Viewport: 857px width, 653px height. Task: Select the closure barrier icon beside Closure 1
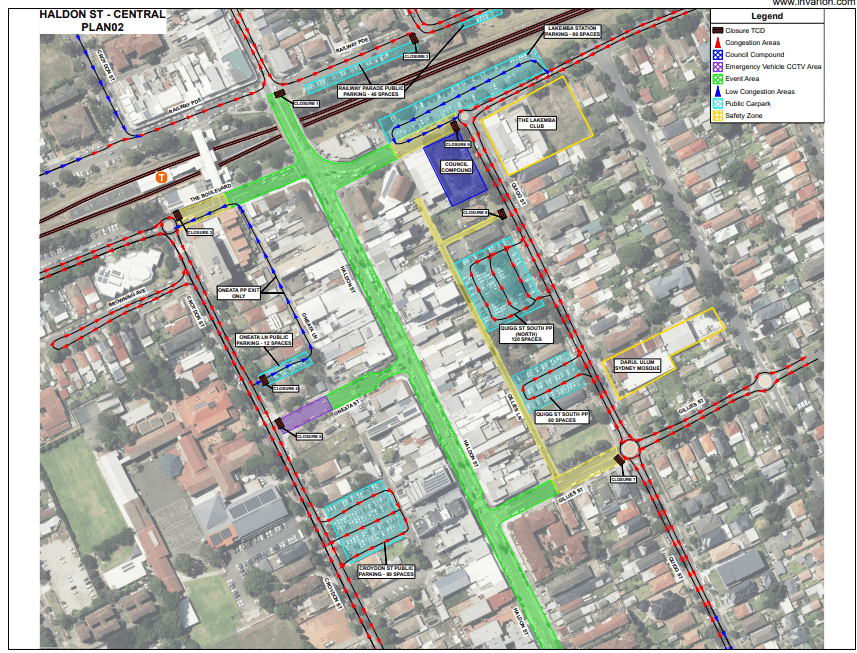point(280,96)
